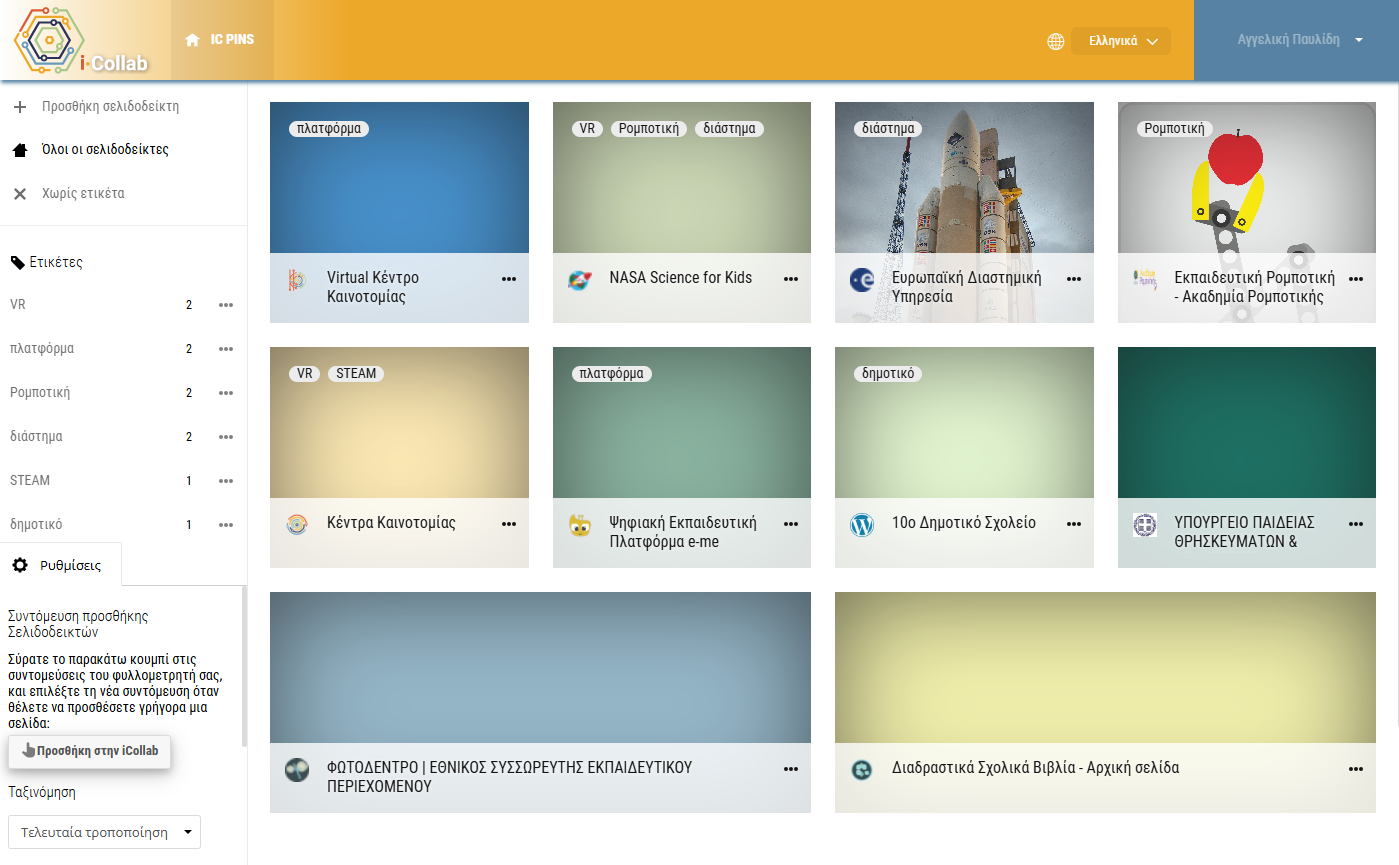Click the Προσθήκη στην iCollab button

click(89, 751)
